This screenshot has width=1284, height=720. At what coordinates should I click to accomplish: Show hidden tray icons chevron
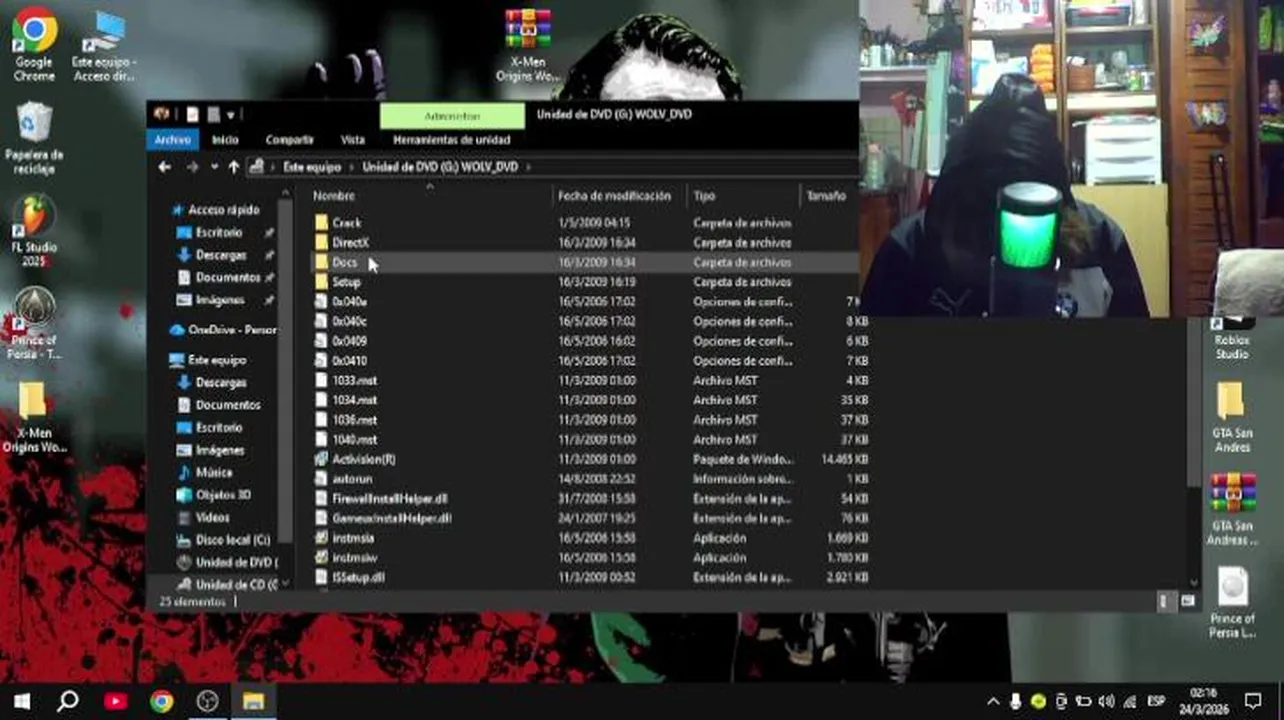[993, 701]
